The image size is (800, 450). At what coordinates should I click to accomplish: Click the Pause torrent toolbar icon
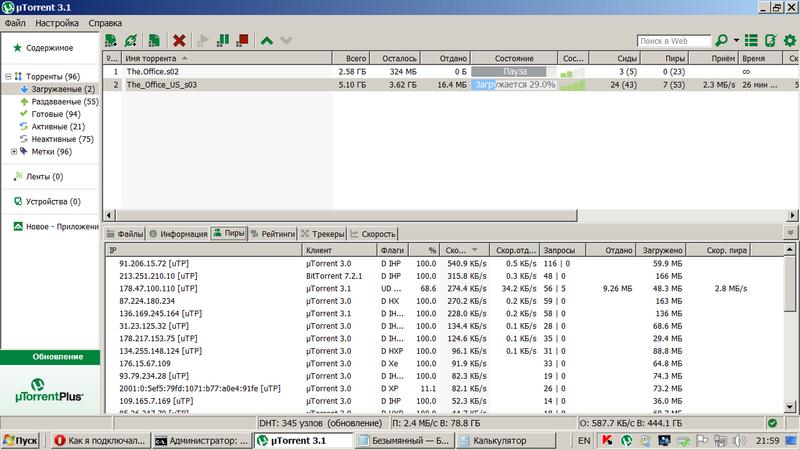pyautogui.click(x=223, y=40)
